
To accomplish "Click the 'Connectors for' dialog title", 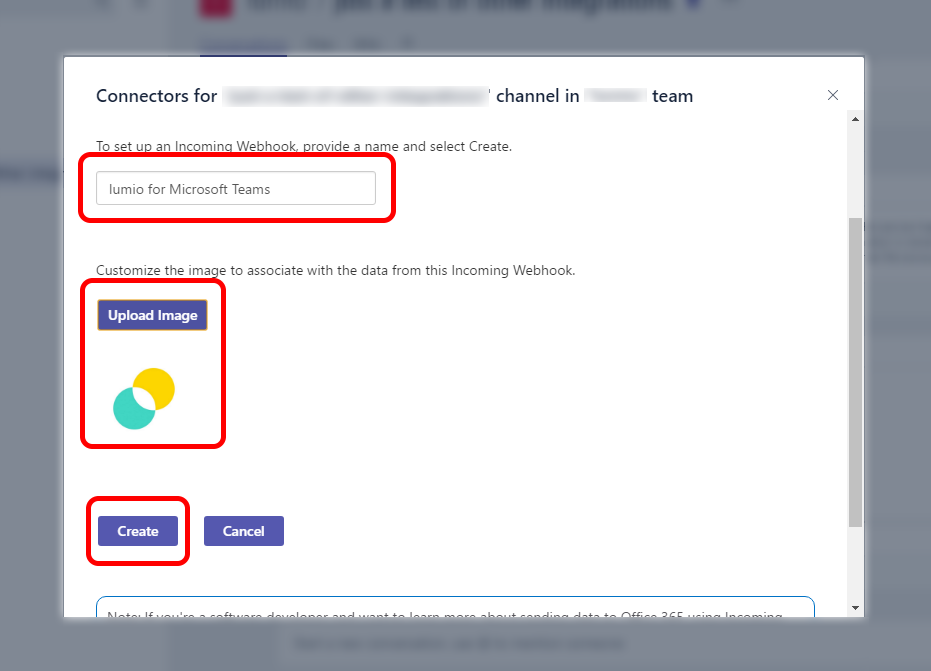I will (x=157, y=96).
